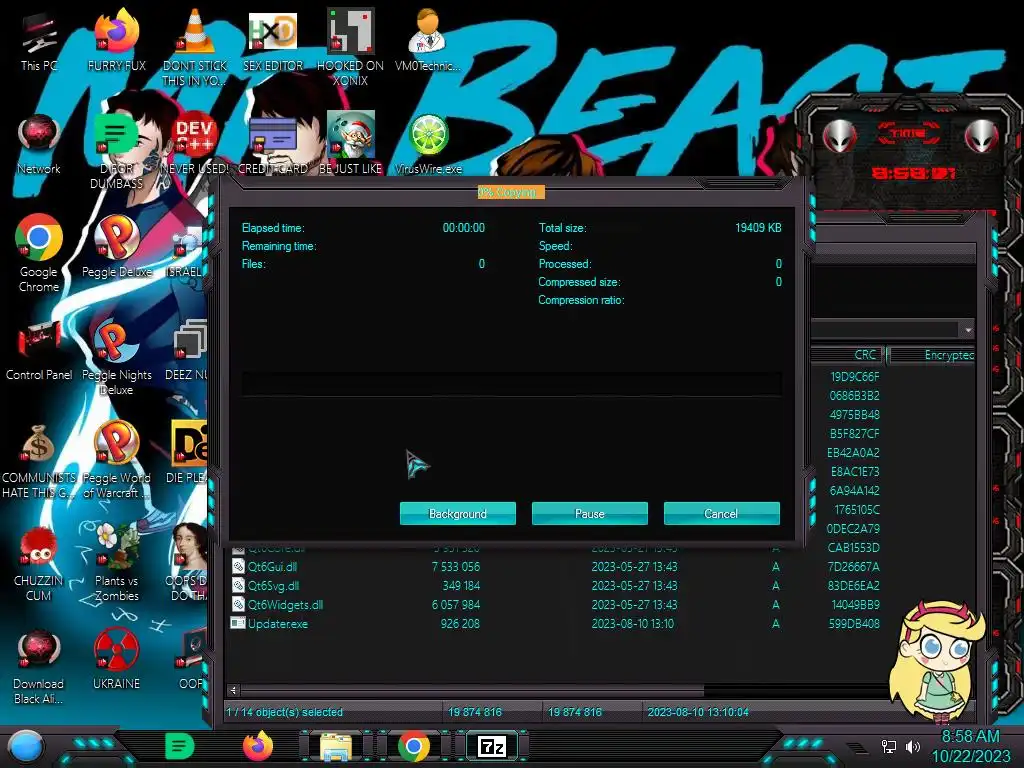Open the This PC desktop icon
Screen dimensions: 1024x768
(39, 42)
